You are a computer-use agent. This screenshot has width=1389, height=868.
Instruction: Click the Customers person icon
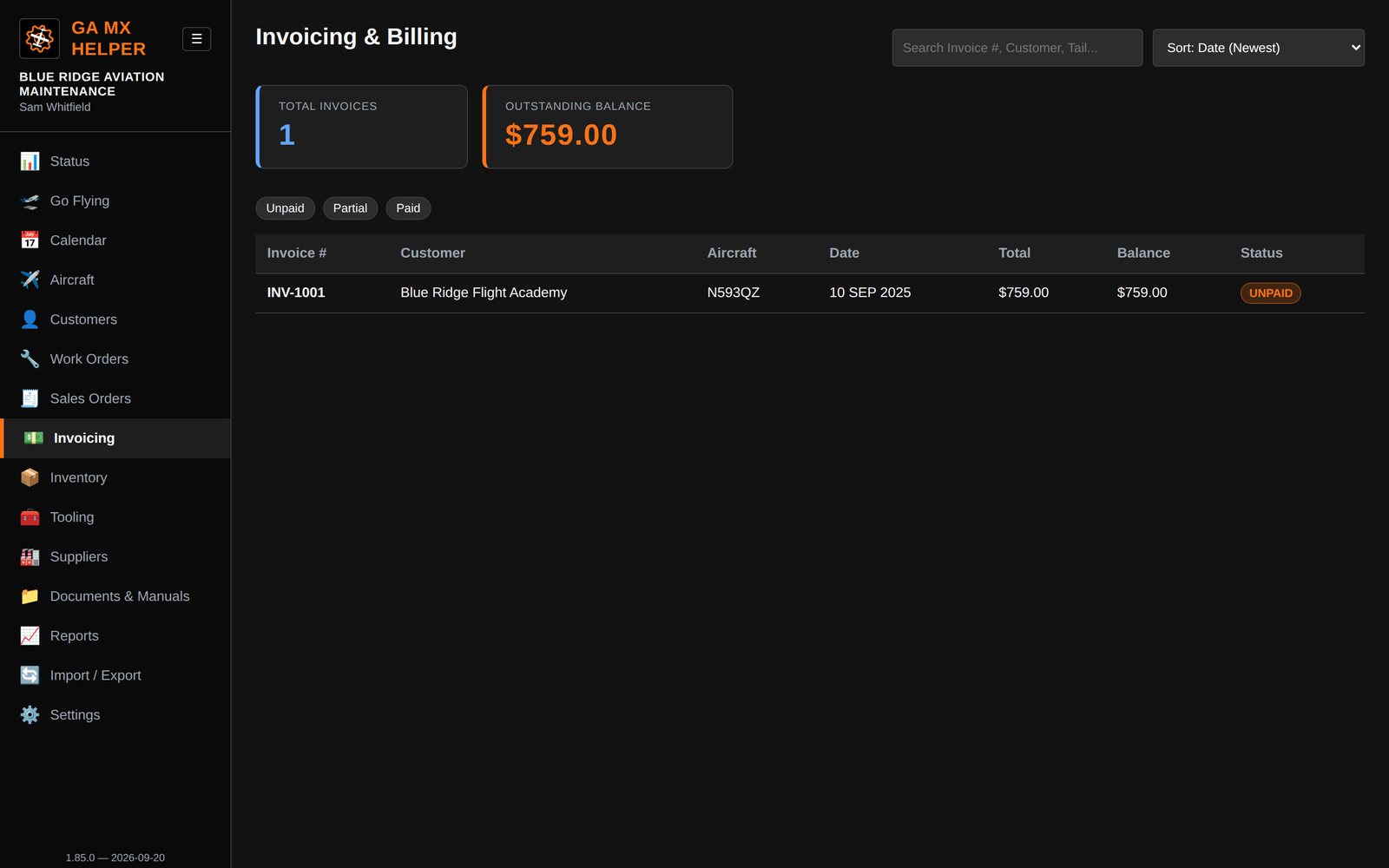click(x=30, y=319)
